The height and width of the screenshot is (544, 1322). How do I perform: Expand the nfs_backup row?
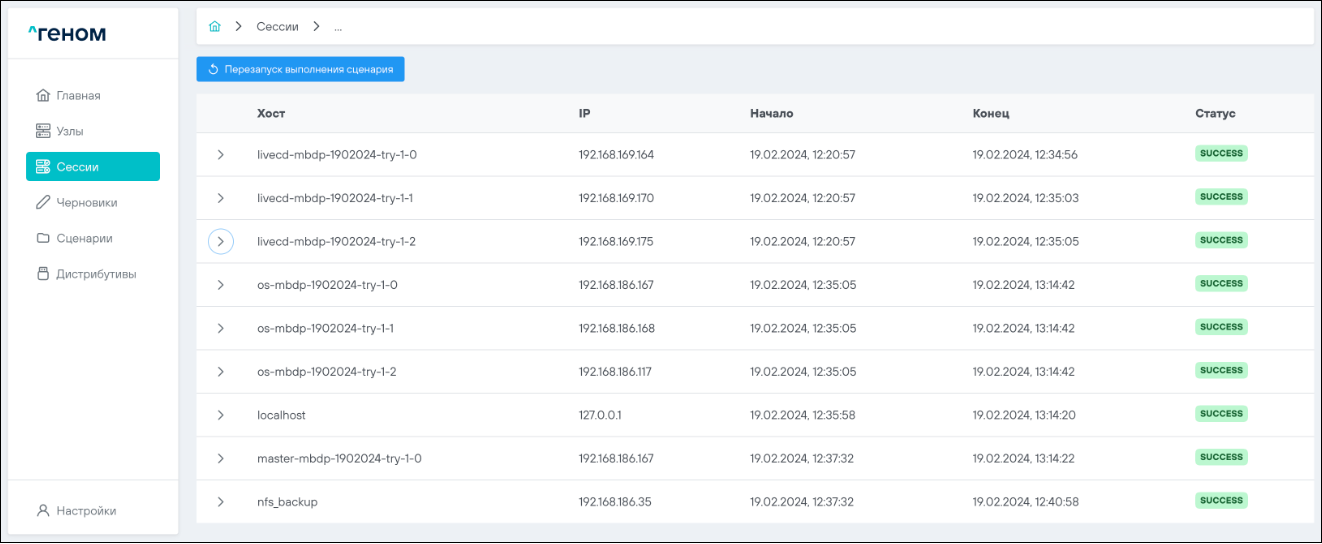[221, 502]
